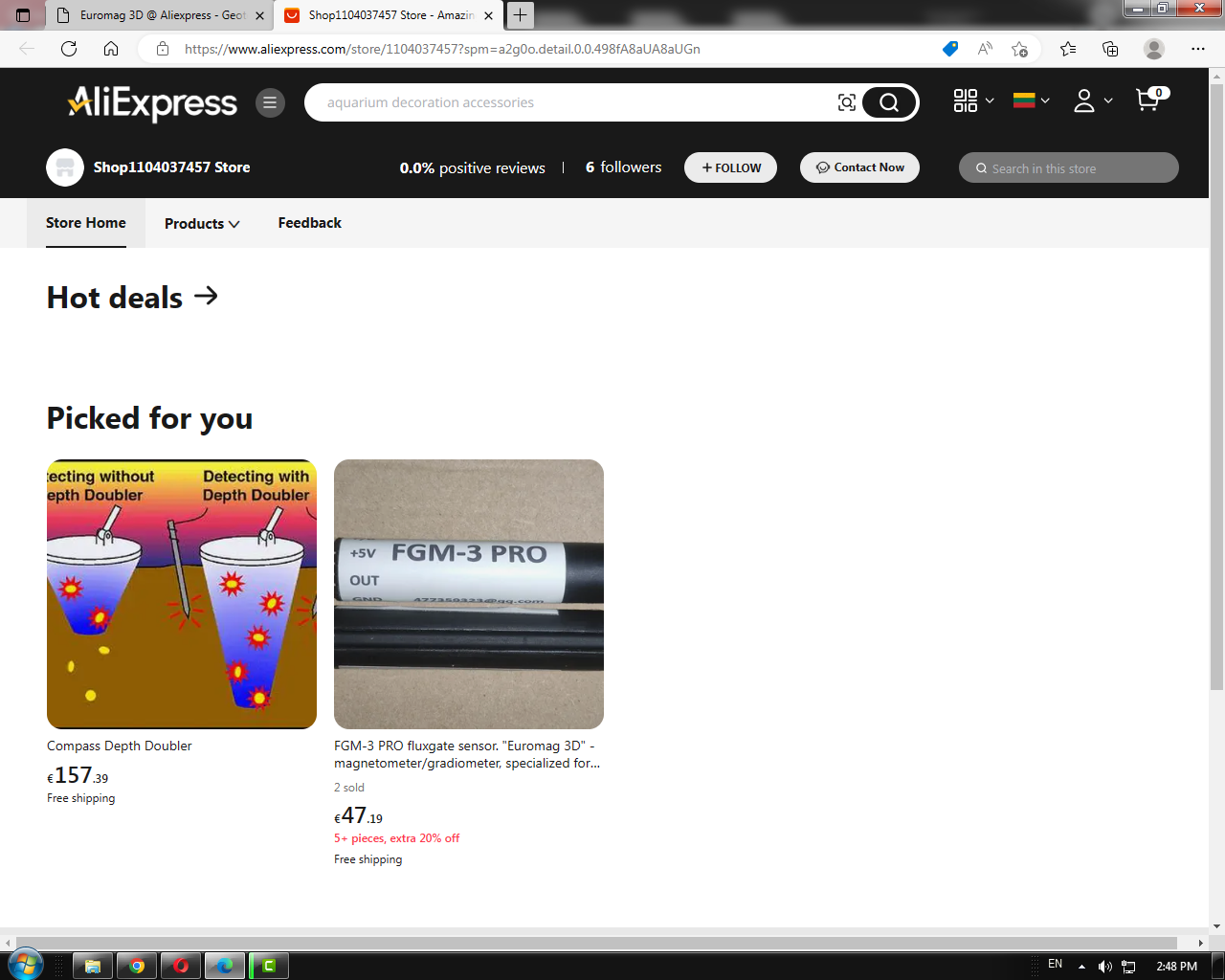Close the Euromag 3D tab

[x=259, y=15]
